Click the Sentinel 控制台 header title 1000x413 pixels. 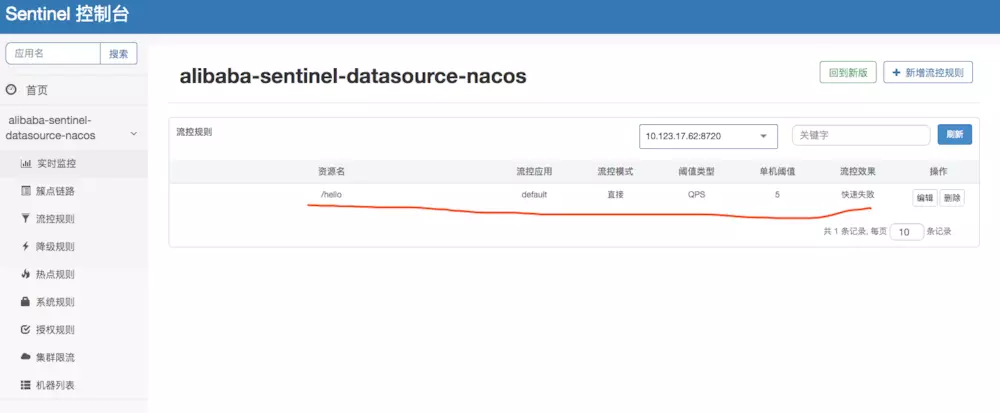click(67, 15)
